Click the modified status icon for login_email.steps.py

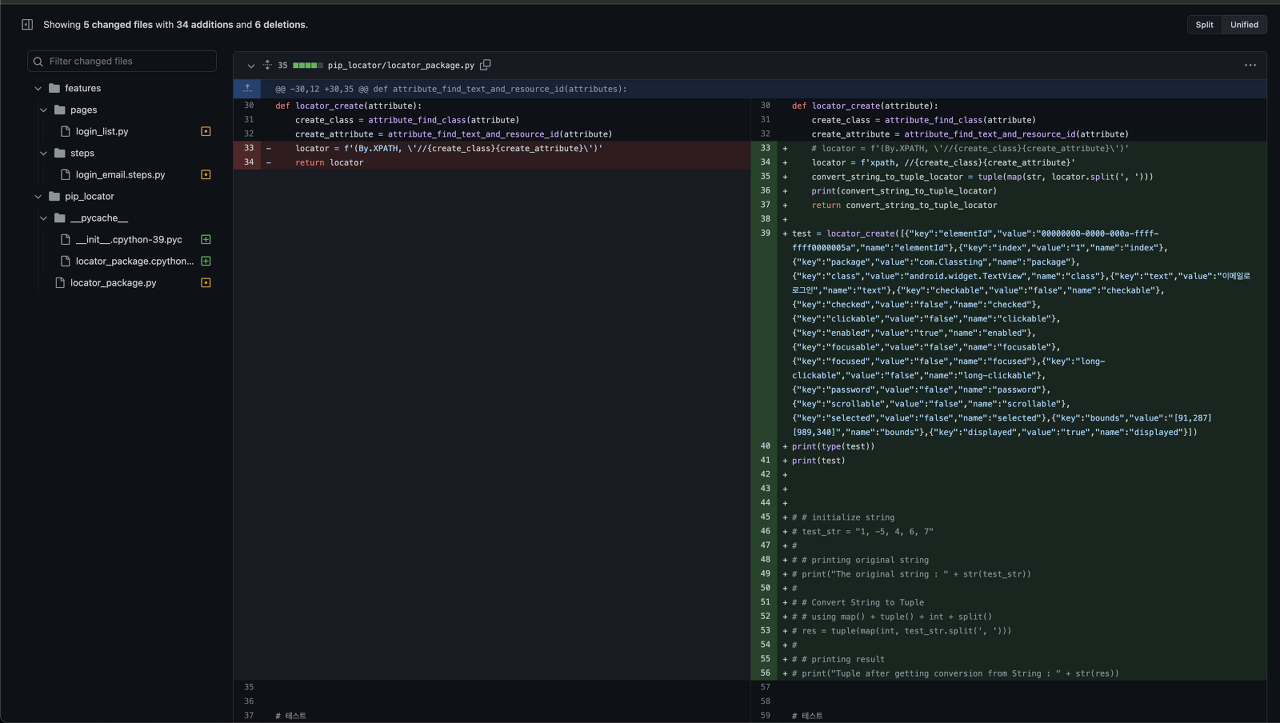point(206,175)
